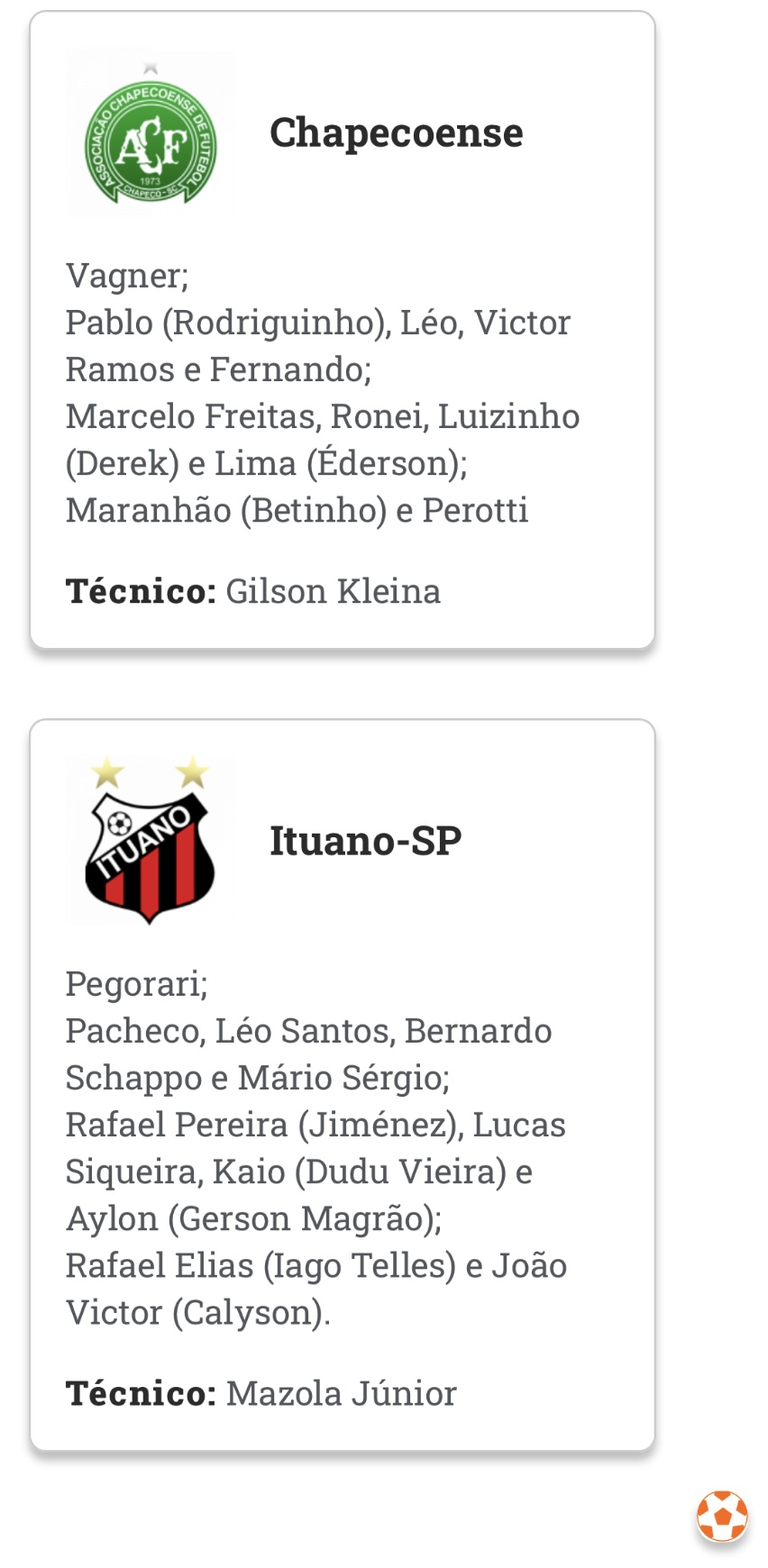Click the Aylon (Gerson Magrão) text

pyautogui.click(x=254, y=1219)
